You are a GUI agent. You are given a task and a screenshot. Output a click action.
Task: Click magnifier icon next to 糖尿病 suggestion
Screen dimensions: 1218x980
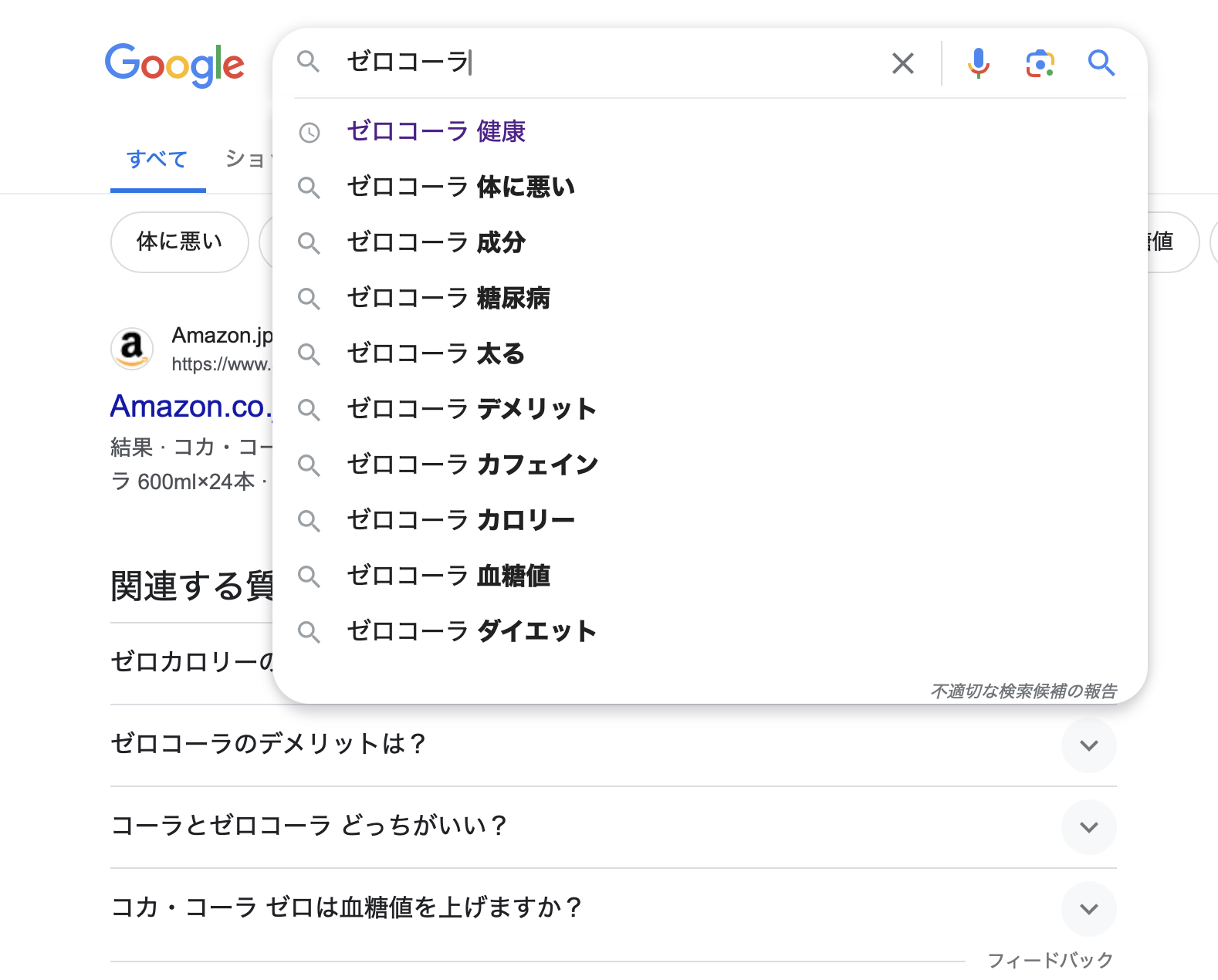309,299
